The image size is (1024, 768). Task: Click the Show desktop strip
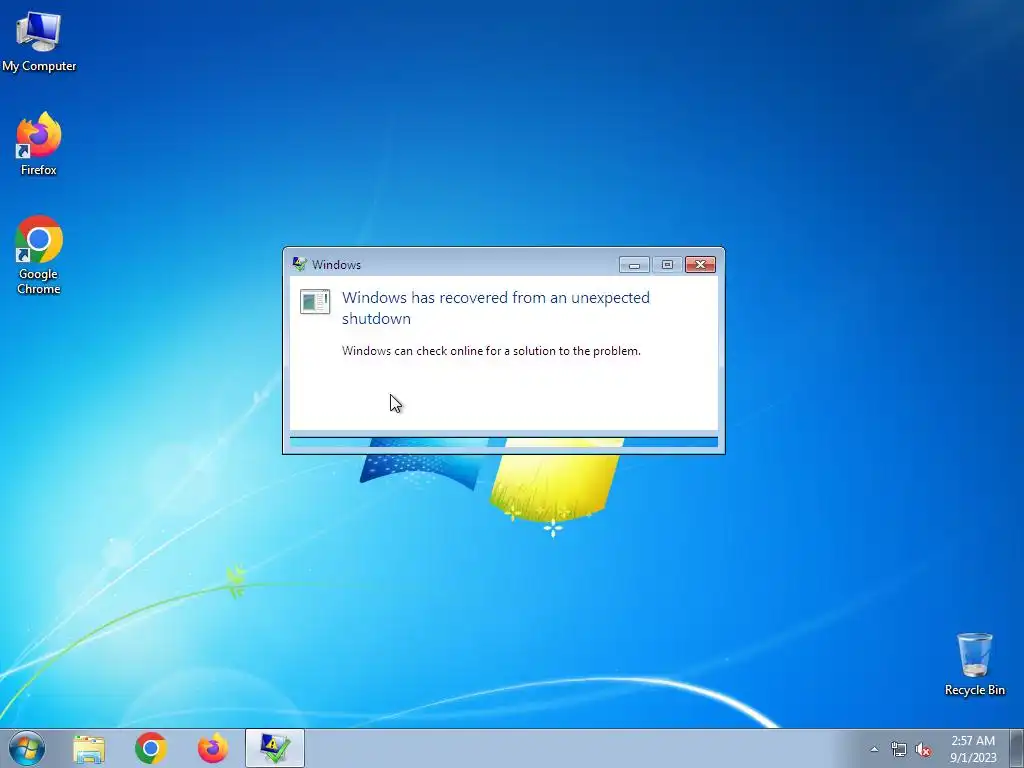(x=1017, y=748)
